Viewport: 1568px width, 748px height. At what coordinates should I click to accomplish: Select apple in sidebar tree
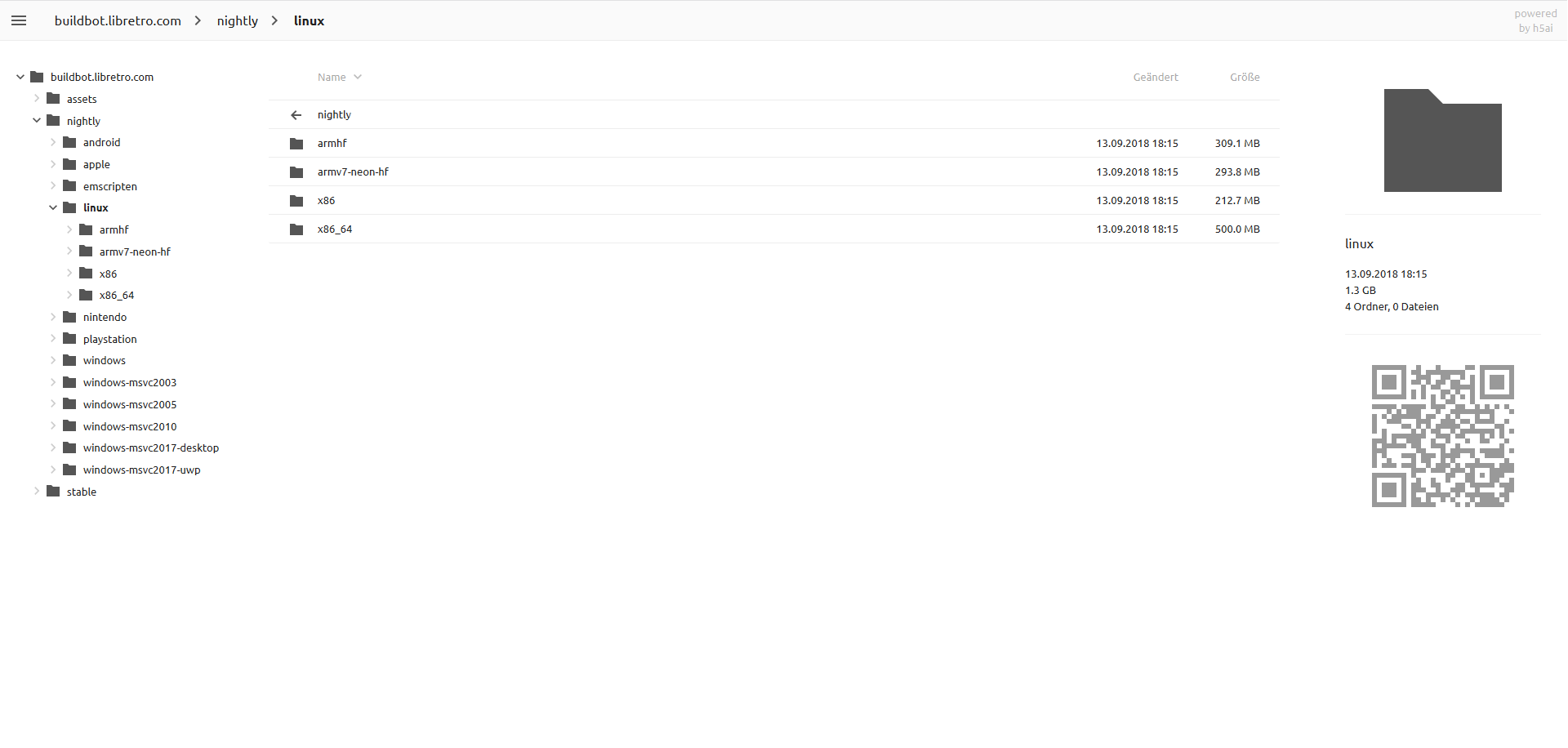pos(96,164)
